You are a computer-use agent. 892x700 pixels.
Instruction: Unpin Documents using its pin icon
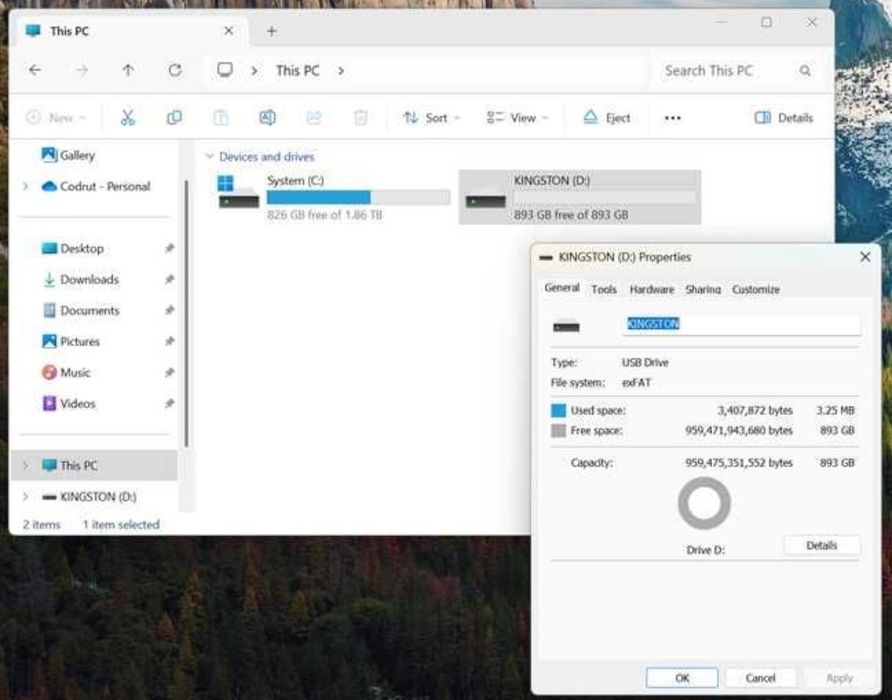pos(169,311)
